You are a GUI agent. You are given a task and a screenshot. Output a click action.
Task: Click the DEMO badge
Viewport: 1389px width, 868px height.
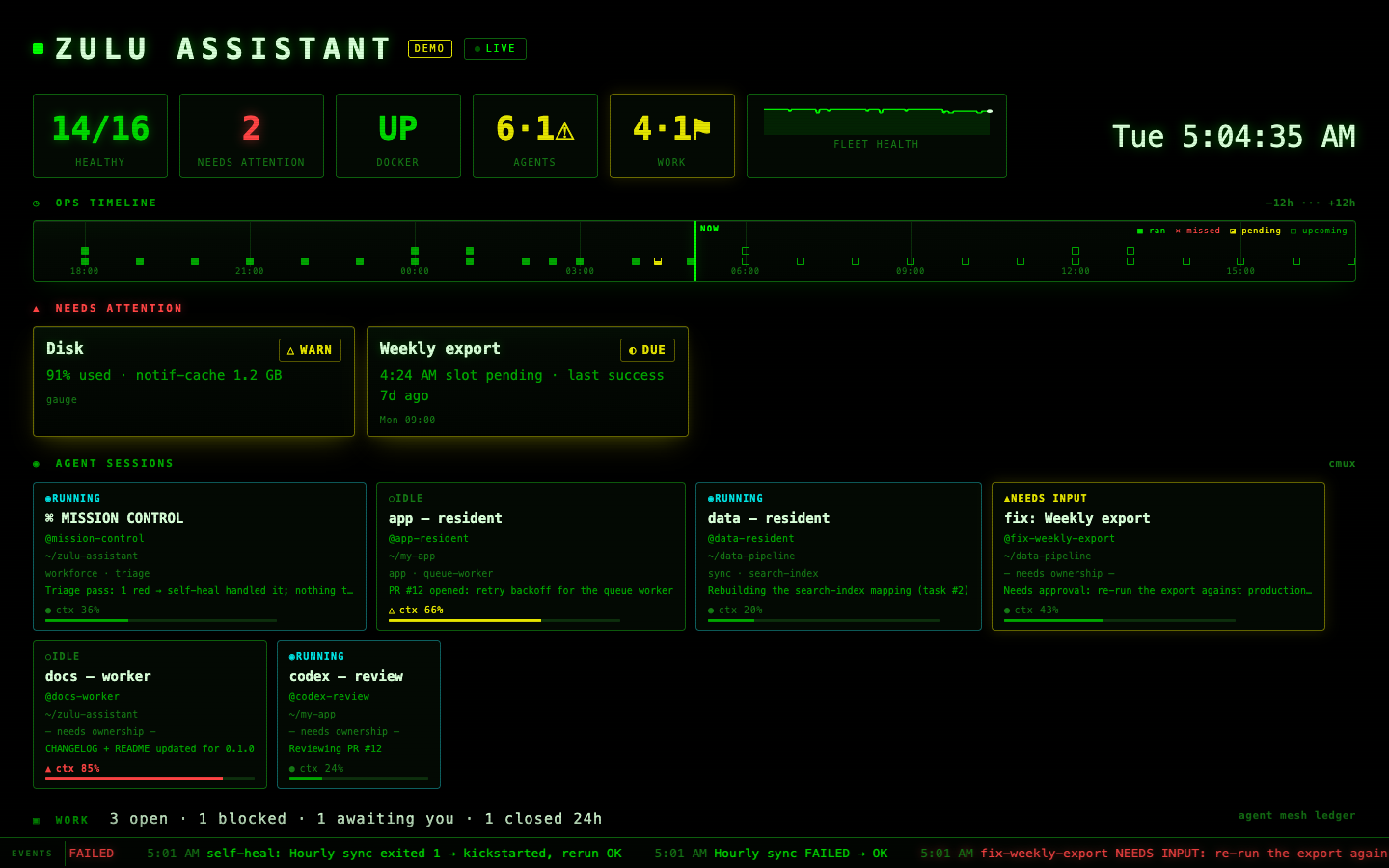[x=430, y=48]
